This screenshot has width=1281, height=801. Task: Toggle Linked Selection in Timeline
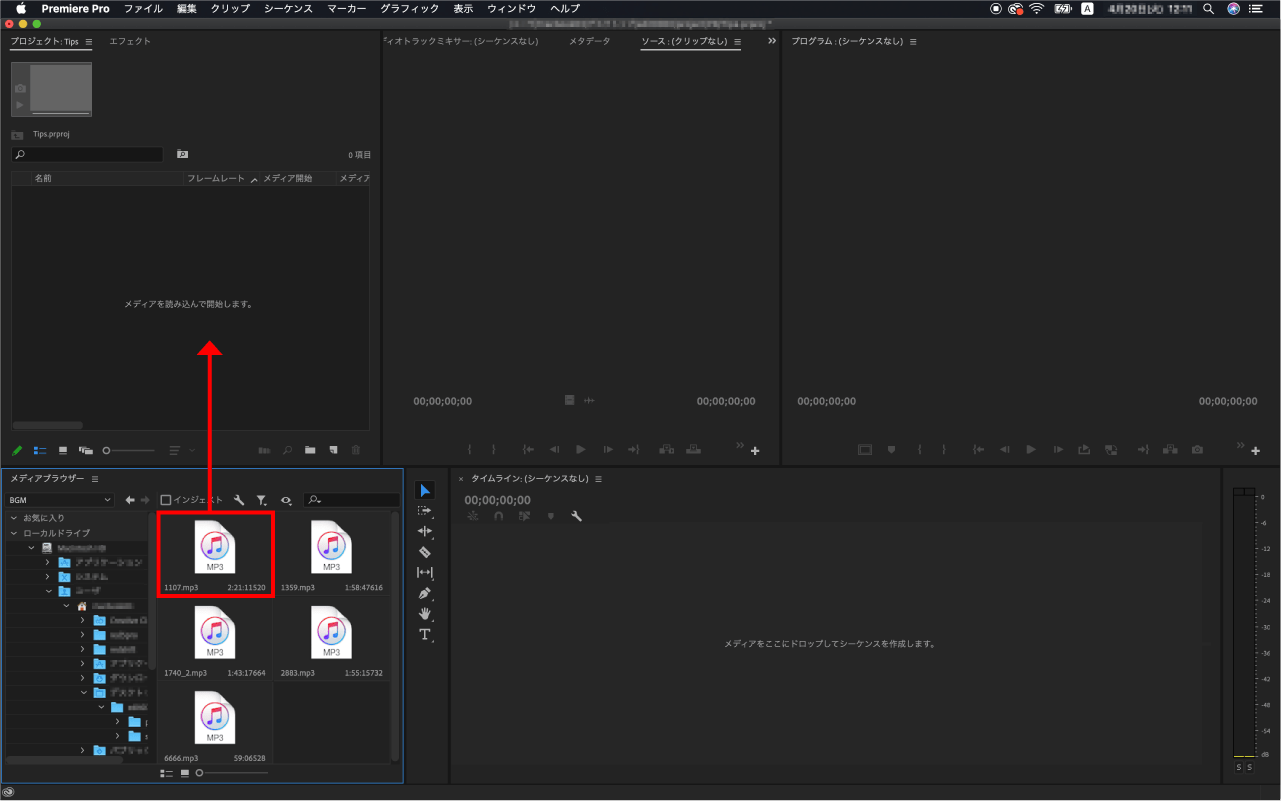(524, 516)
